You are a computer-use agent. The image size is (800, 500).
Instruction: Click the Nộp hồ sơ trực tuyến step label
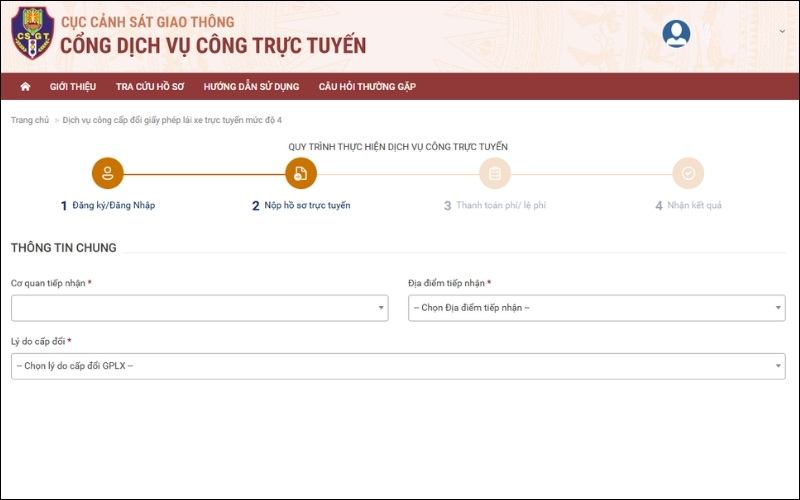click(307, 205)
